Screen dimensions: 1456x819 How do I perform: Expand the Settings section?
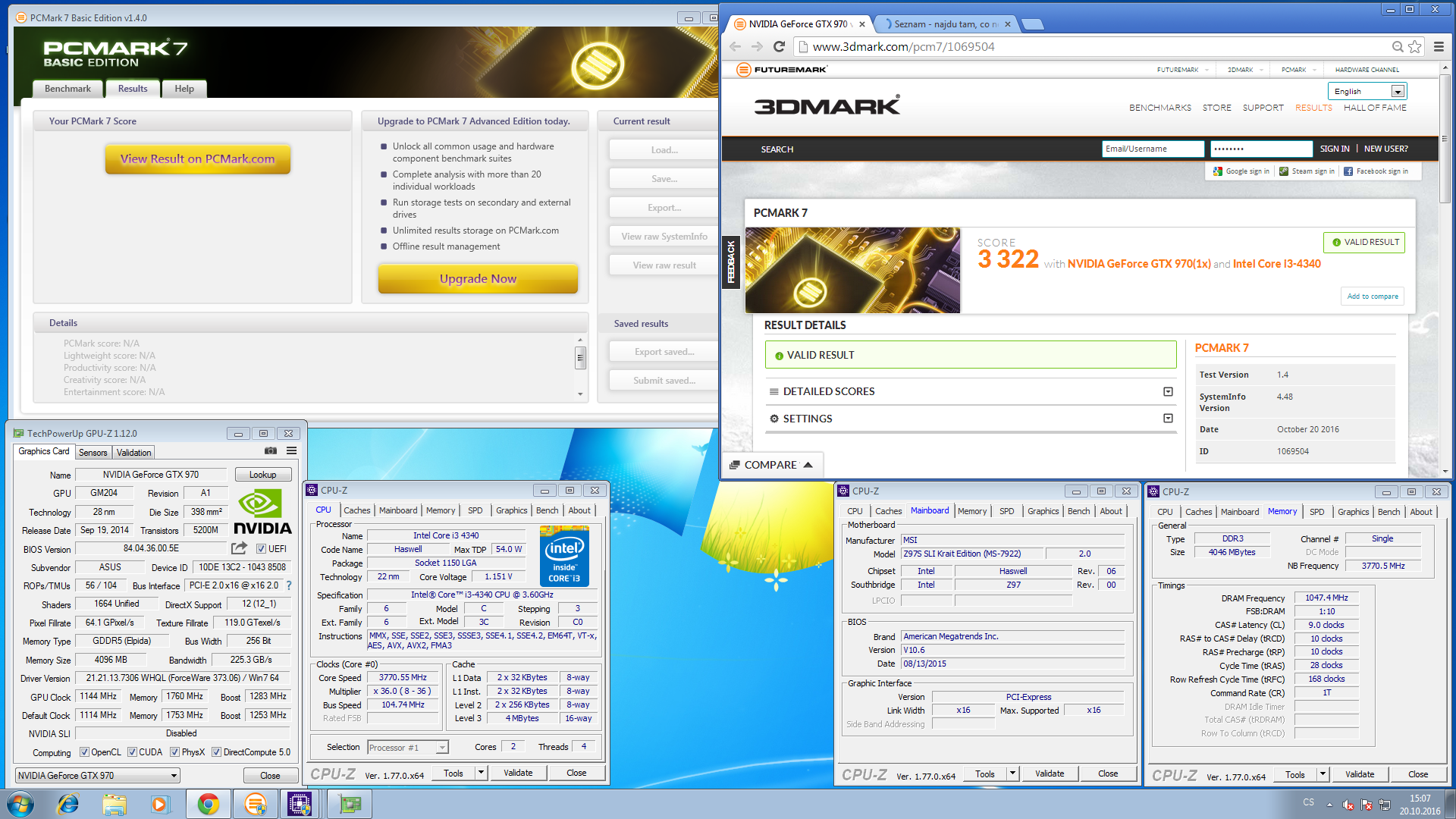[x=1168, y=419]
